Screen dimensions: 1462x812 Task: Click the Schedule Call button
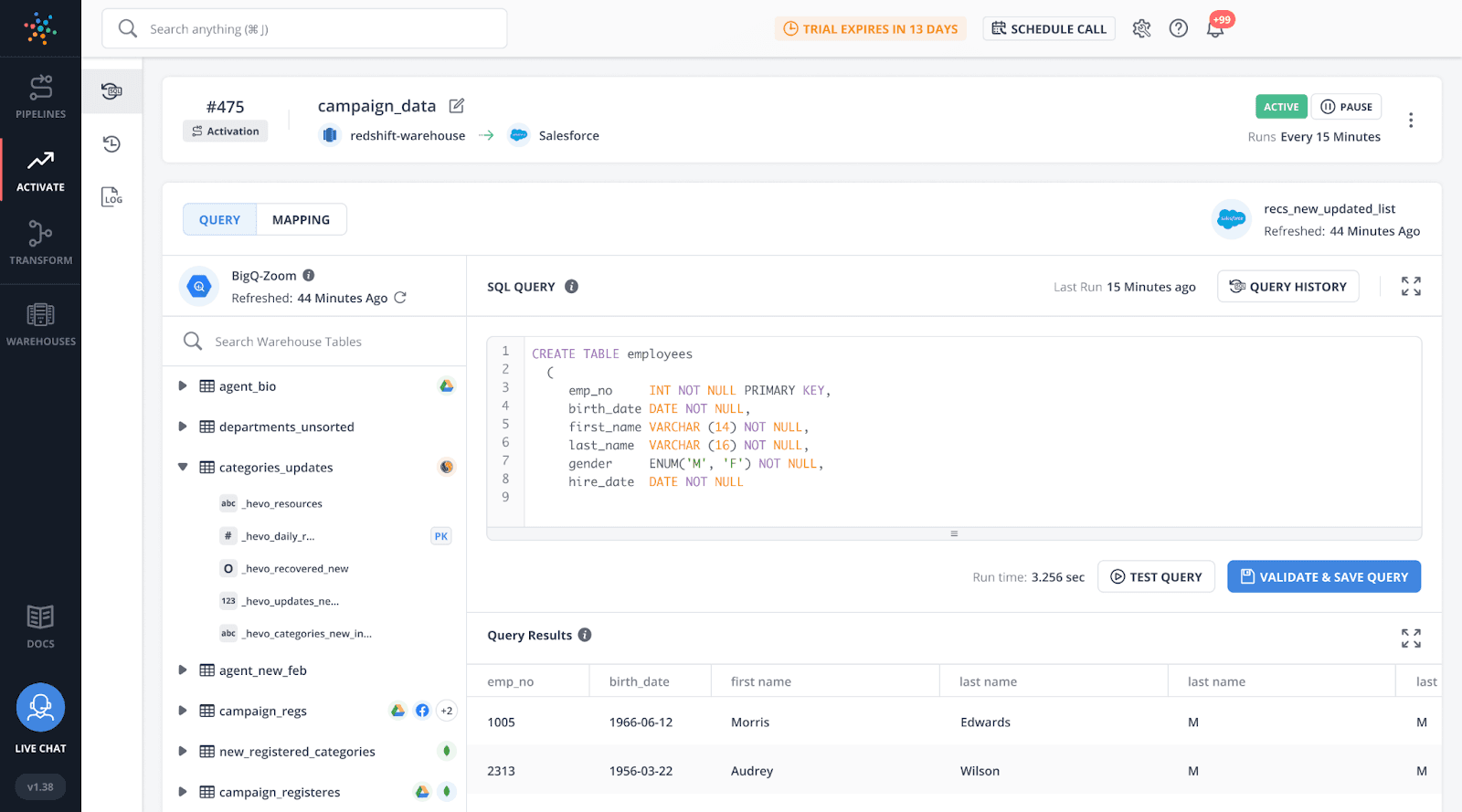(1049, 28)
